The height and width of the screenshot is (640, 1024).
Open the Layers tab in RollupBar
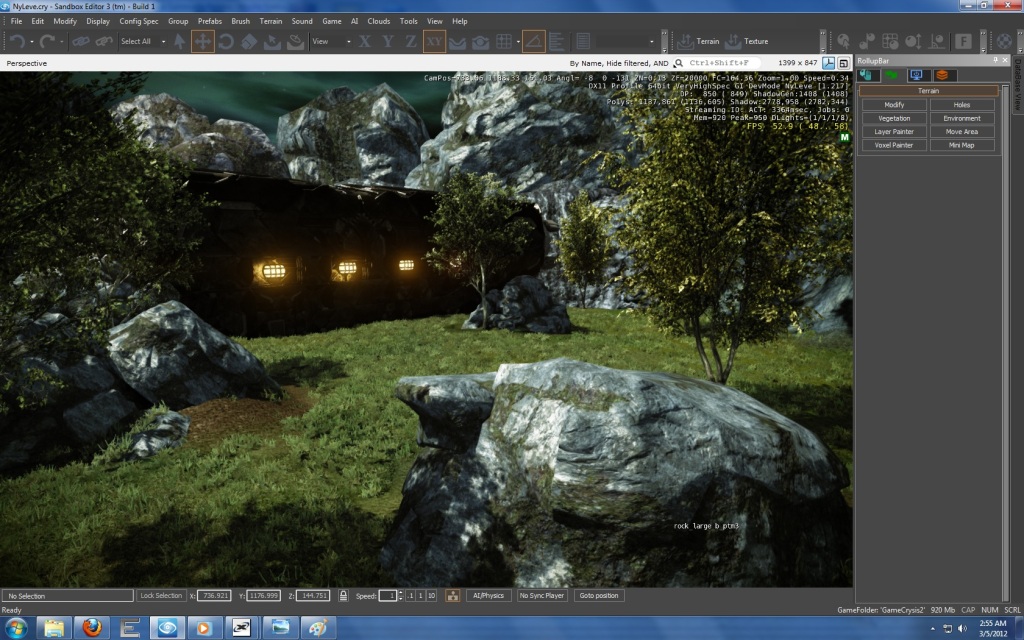(941, 75)
